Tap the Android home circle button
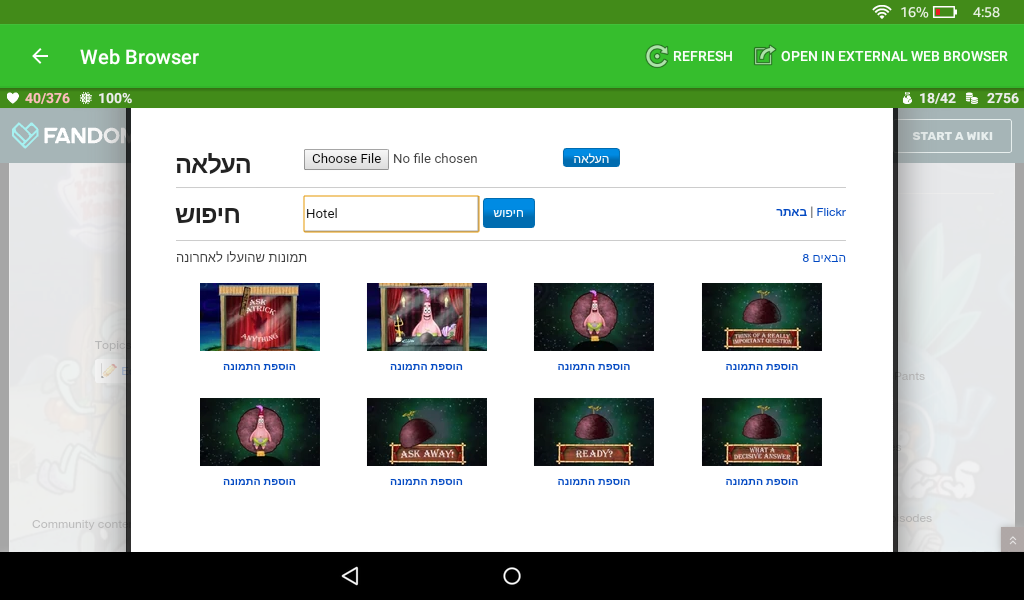The image size is (1024, 600). pos(512,576)
